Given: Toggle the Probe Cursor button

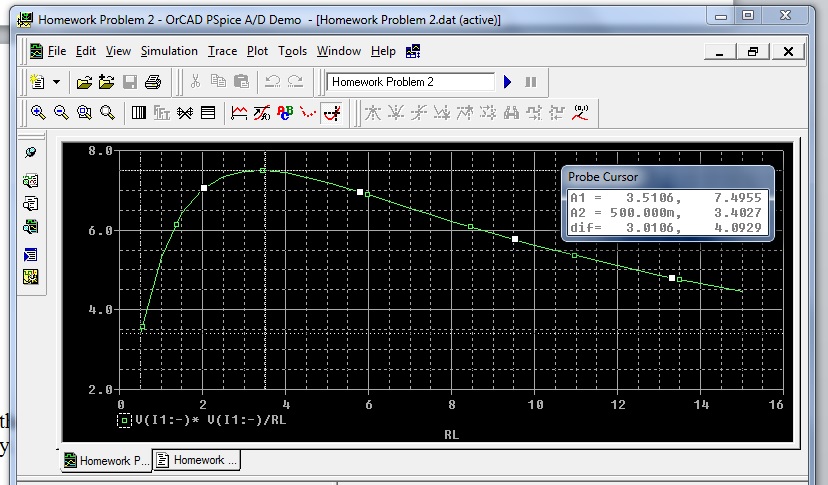Looking at the screenshot, I should pyautogui.click(x=332, y=113).
